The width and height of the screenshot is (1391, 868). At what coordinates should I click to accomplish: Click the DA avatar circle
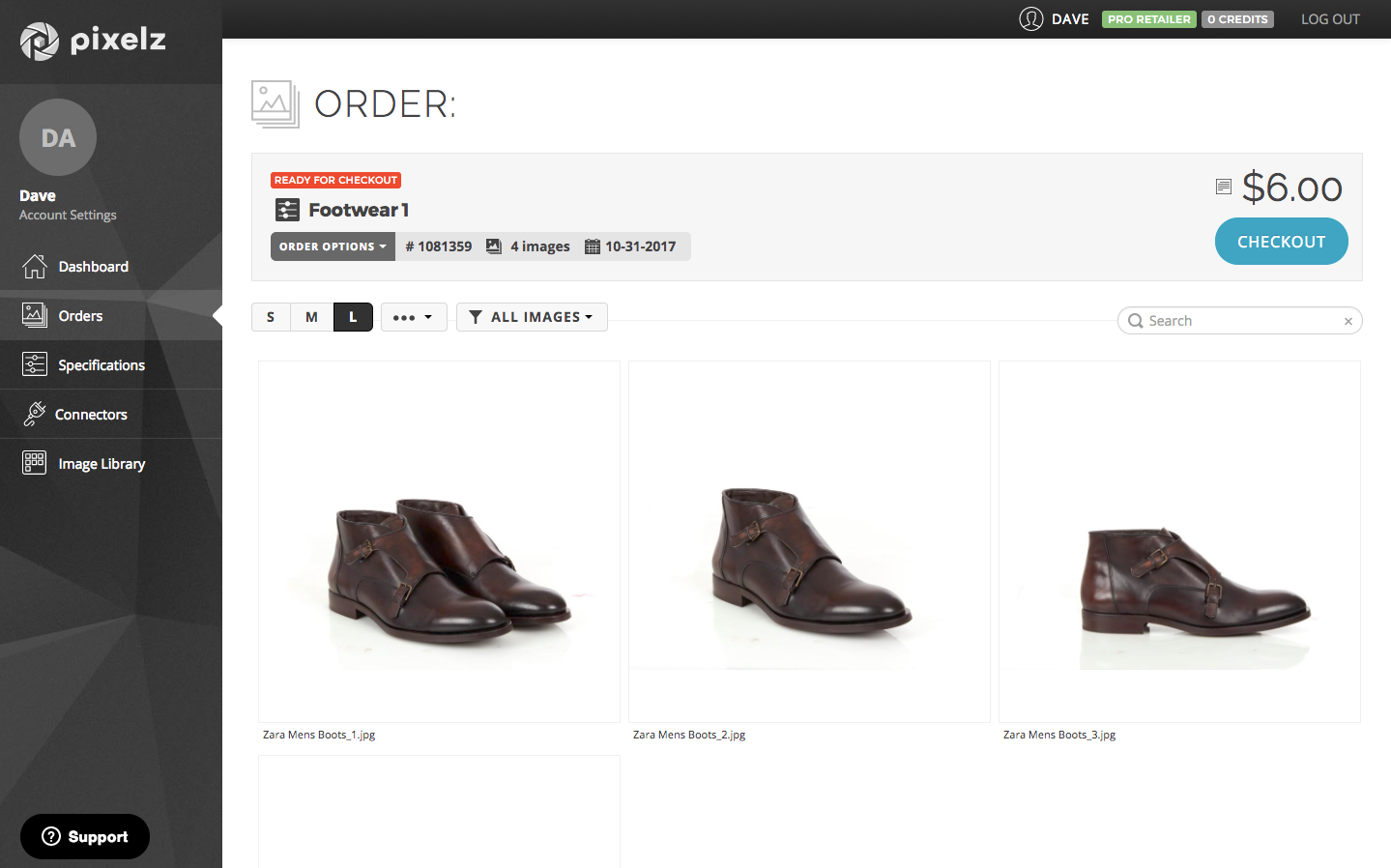coord(58,137)
